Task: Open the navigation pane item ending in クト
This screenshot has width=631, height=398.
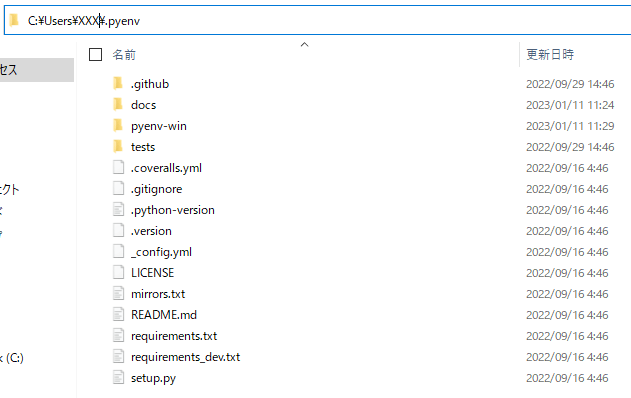Action: click(10, 189)
